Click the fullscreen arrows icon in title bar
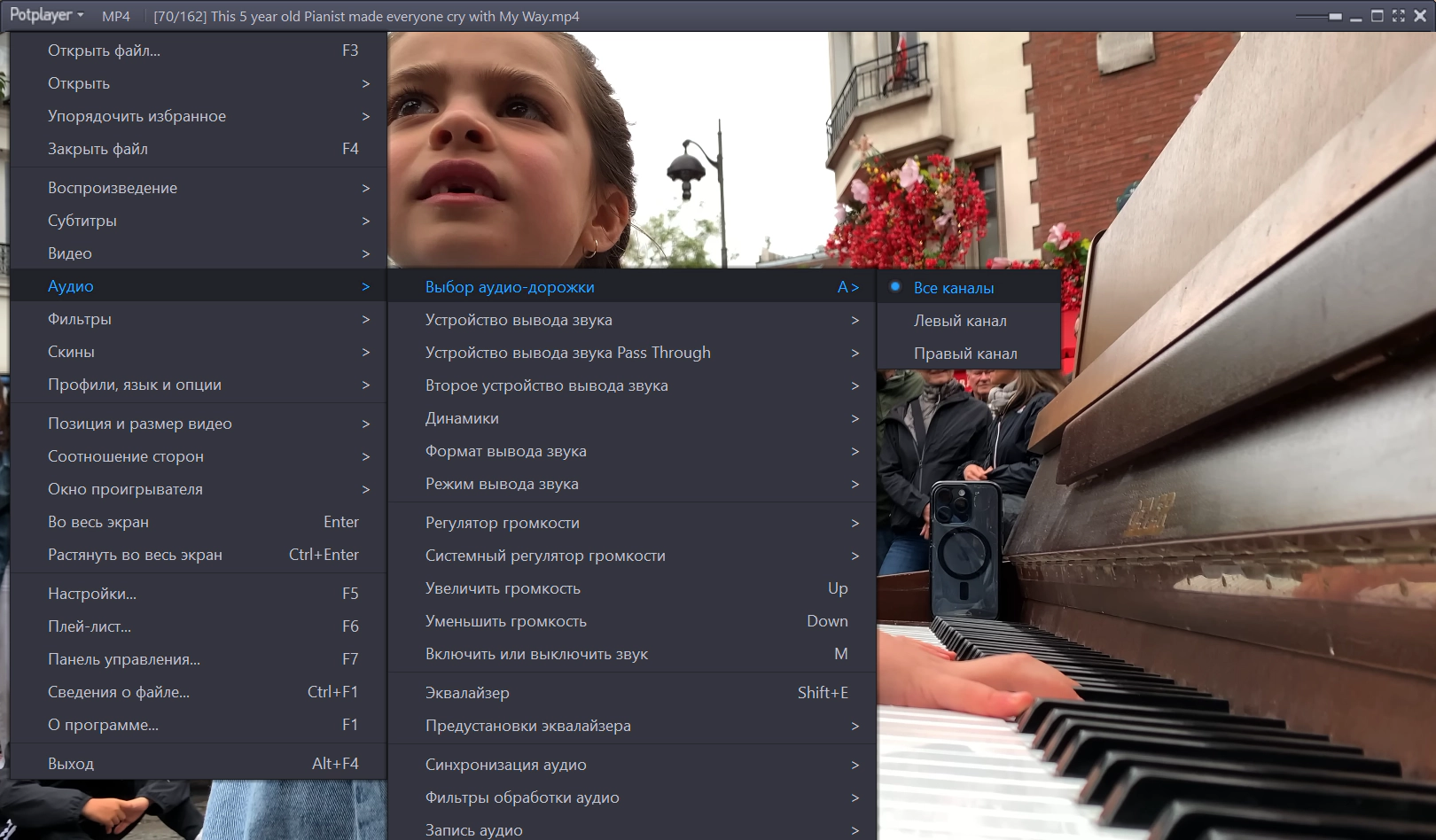The image size is (1436, 840). [1399, 16]
